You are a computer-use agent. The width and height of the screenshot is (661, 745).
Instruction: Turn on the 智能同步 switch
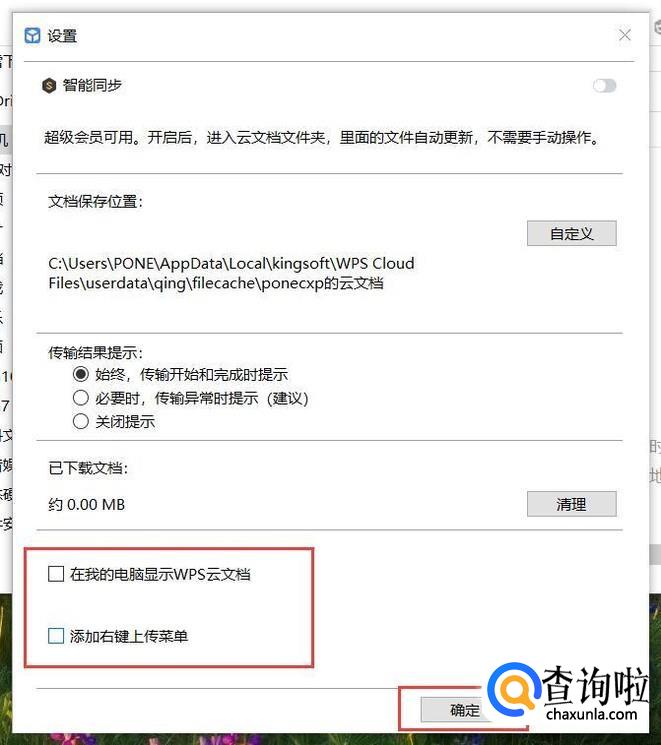pyautogui.click(x=604, y=86)
